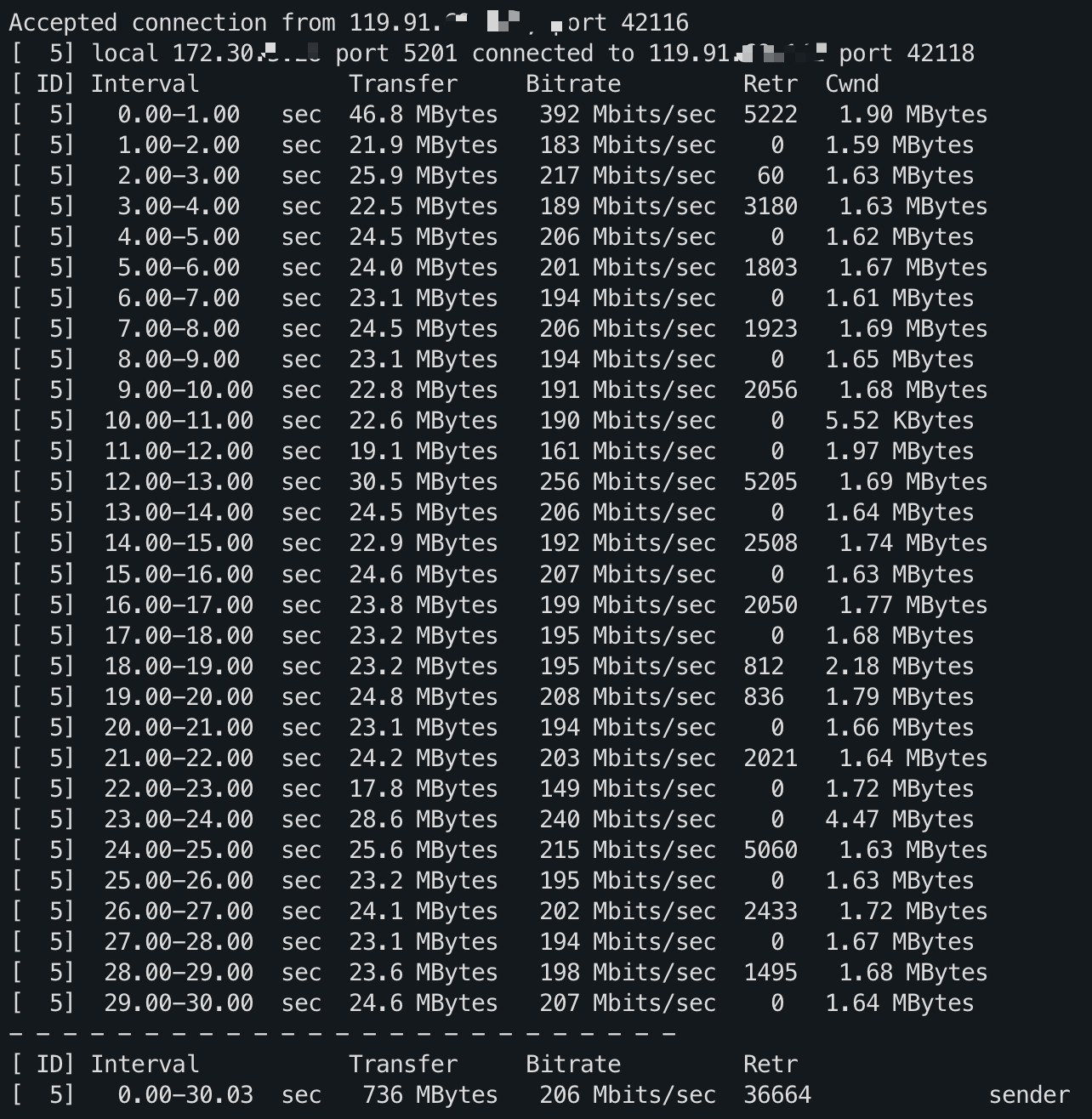
Task: Click the 256 Mbits/sec bitrate value
Action: click(x=628, y=482)
